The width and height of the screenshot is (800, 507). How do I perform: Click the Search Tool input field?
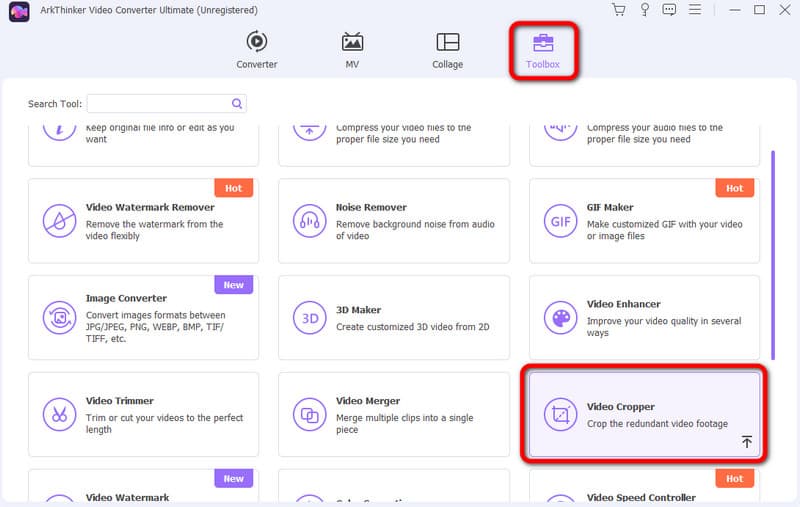click(167, 104)
